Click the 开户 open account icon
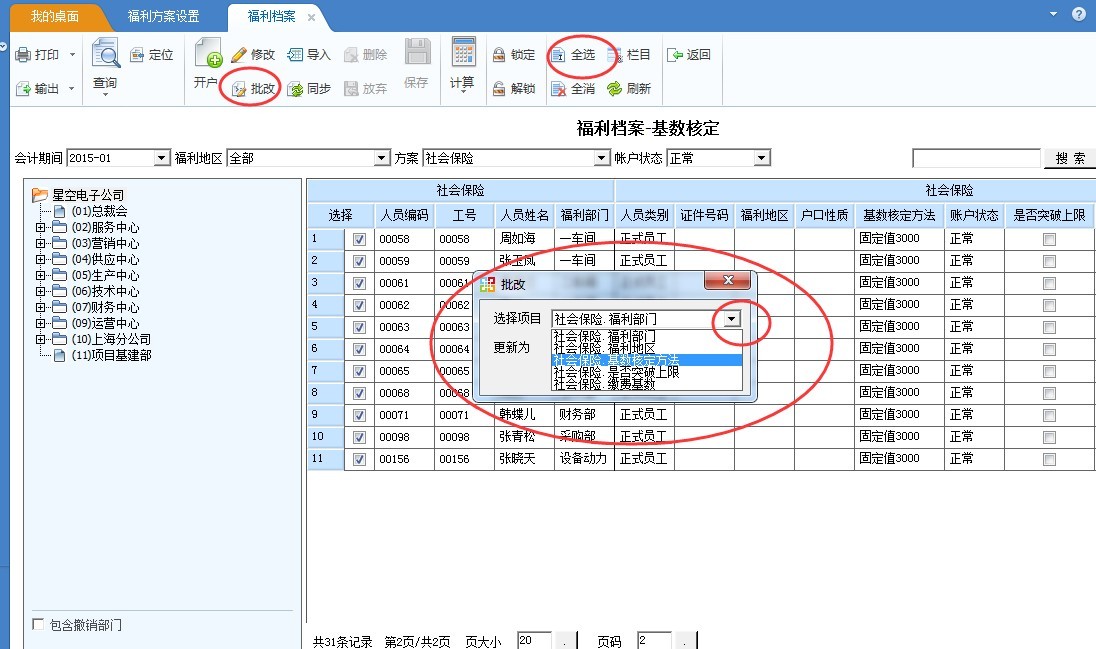Screen dimensions: 1096x649 pyautogui.click(x=208, y=53)
